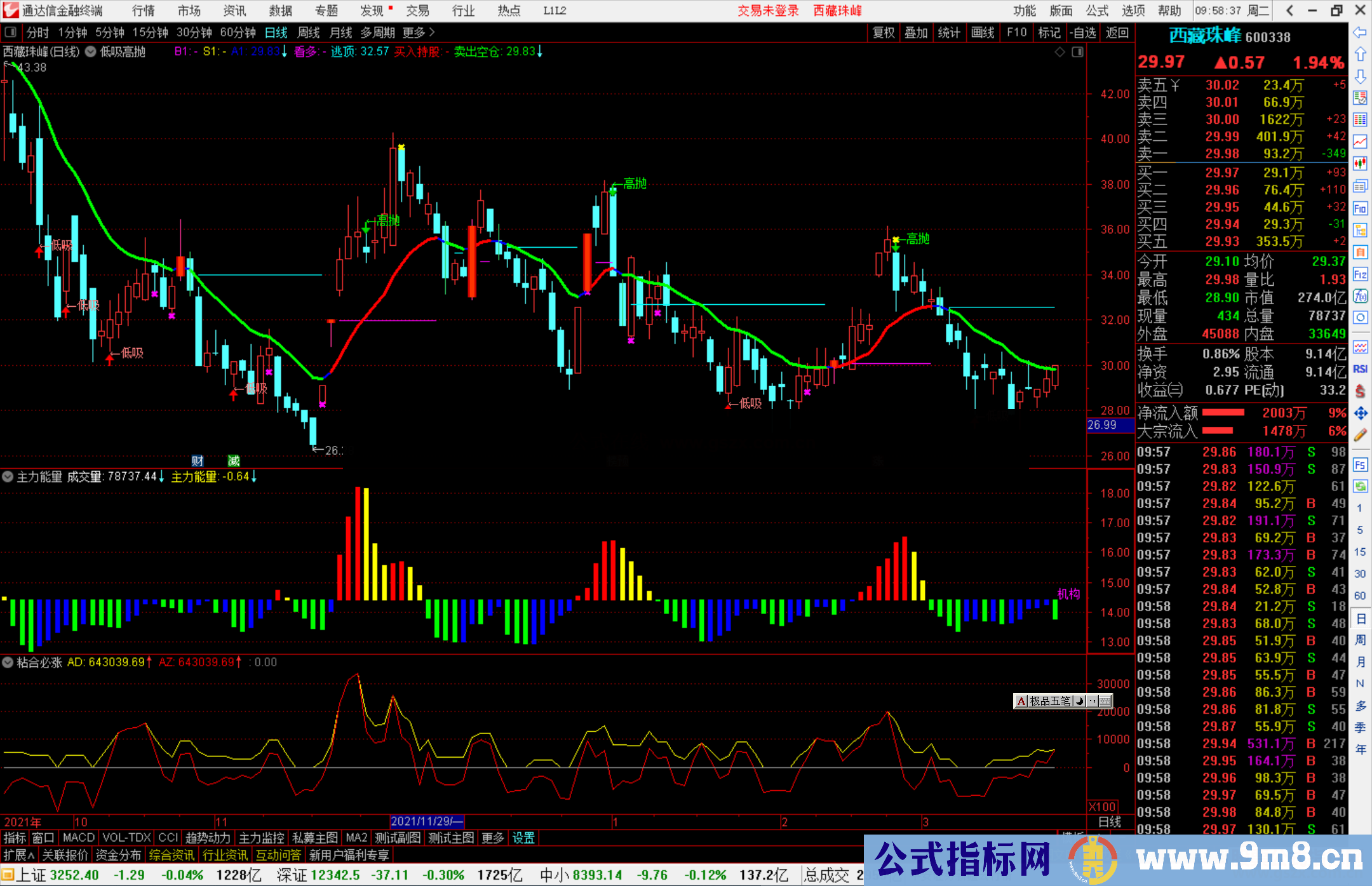Select the pencil drawing tool icon
The height and width of the screenshot is (886, 1372).
click(1360, 435)
